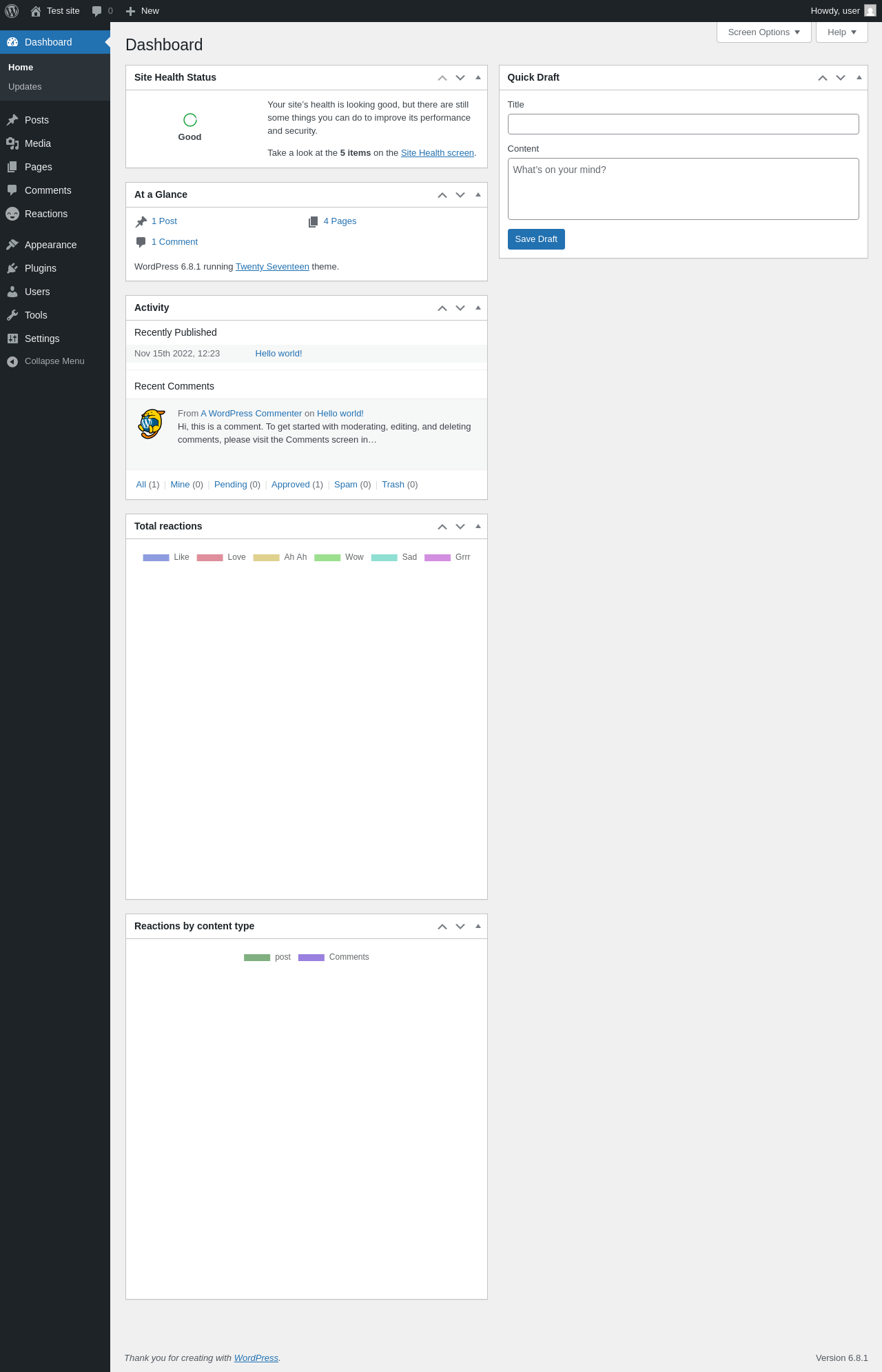
Task: Move Reactions by content type widget up
Action: [442, 927]
